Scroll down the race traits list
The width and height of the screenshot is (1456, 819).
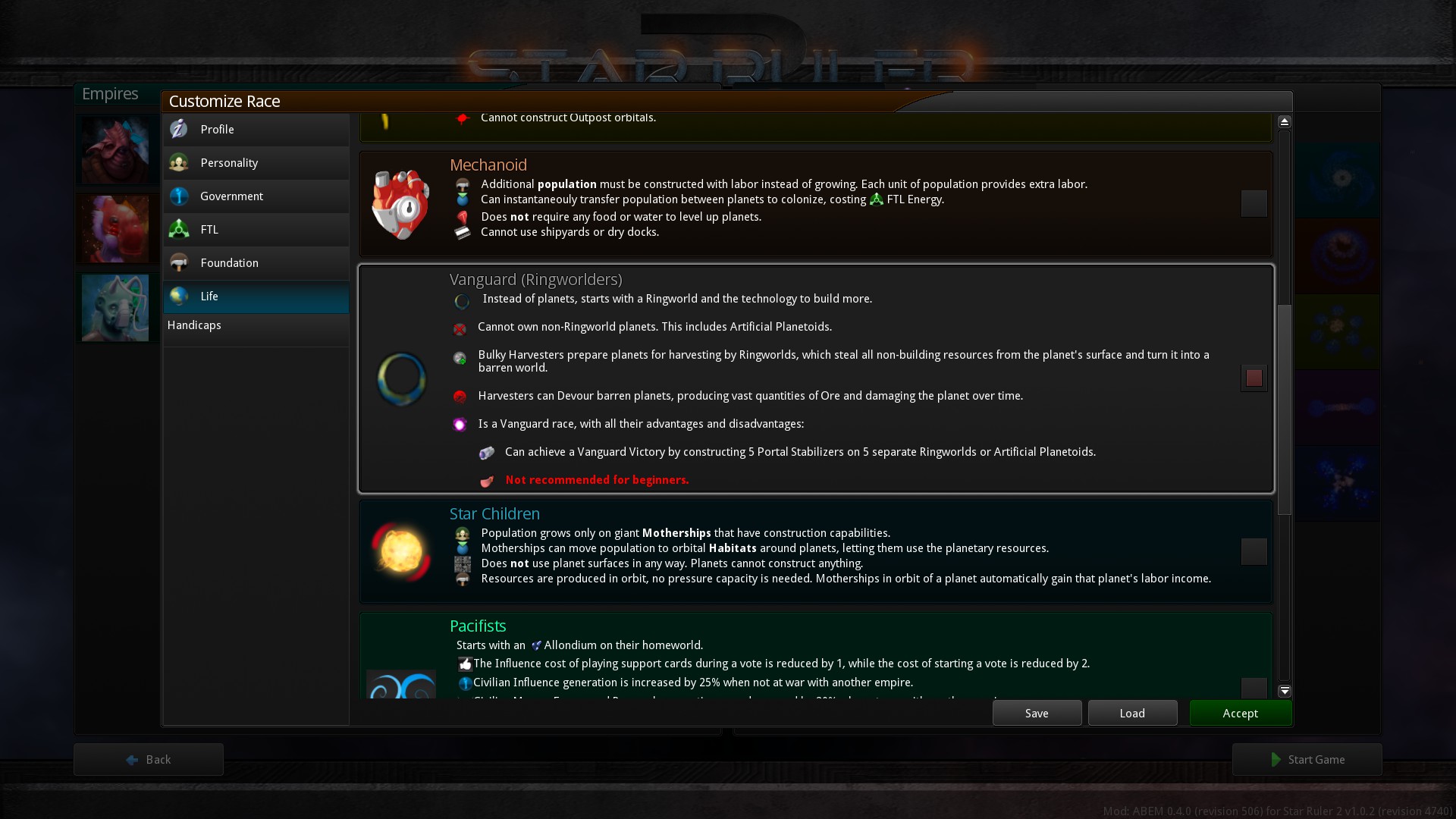pyautogui.click(x=1285, y=690)
